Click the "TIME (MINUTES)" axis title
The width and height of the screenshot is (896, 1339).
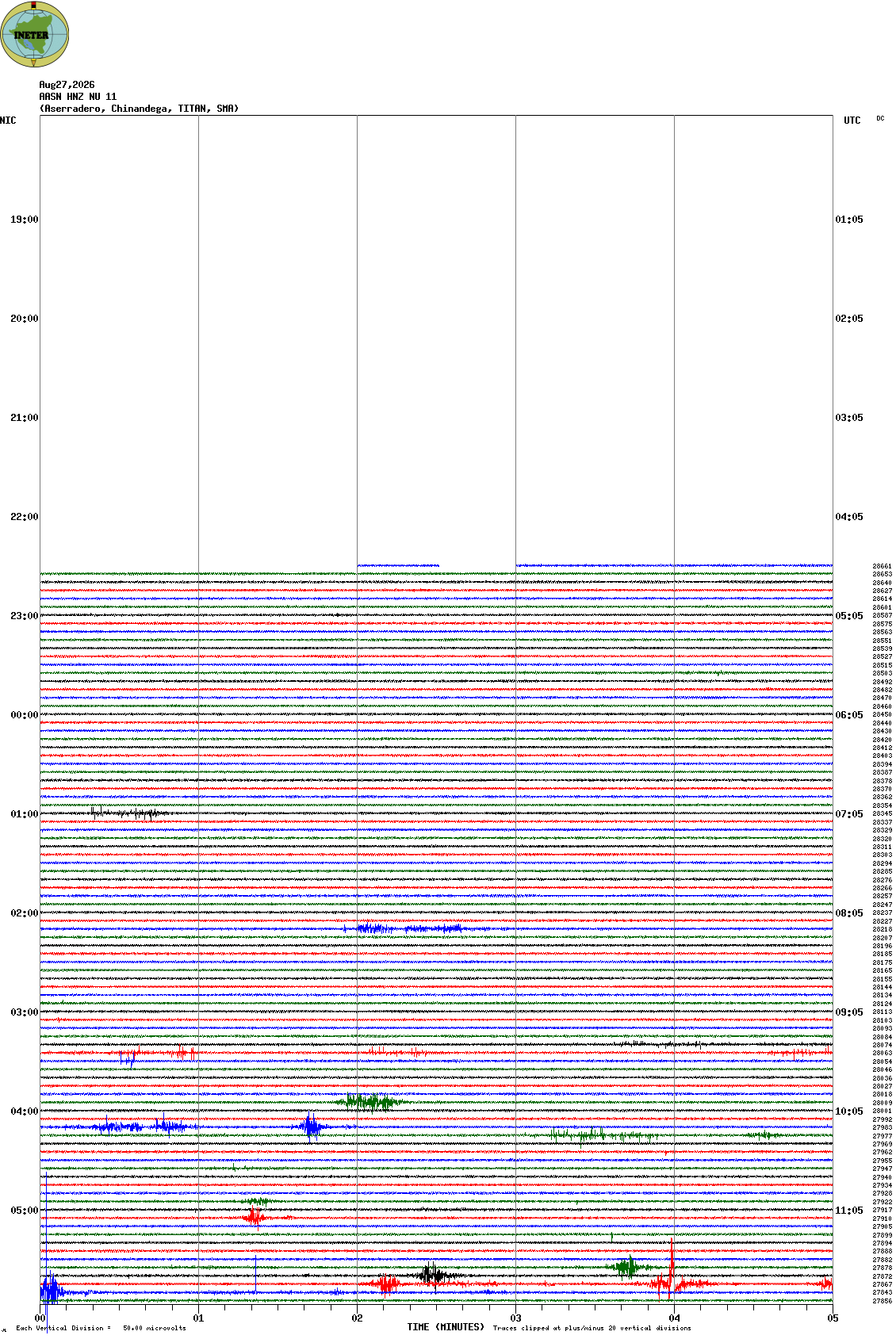click(446, 1327)
